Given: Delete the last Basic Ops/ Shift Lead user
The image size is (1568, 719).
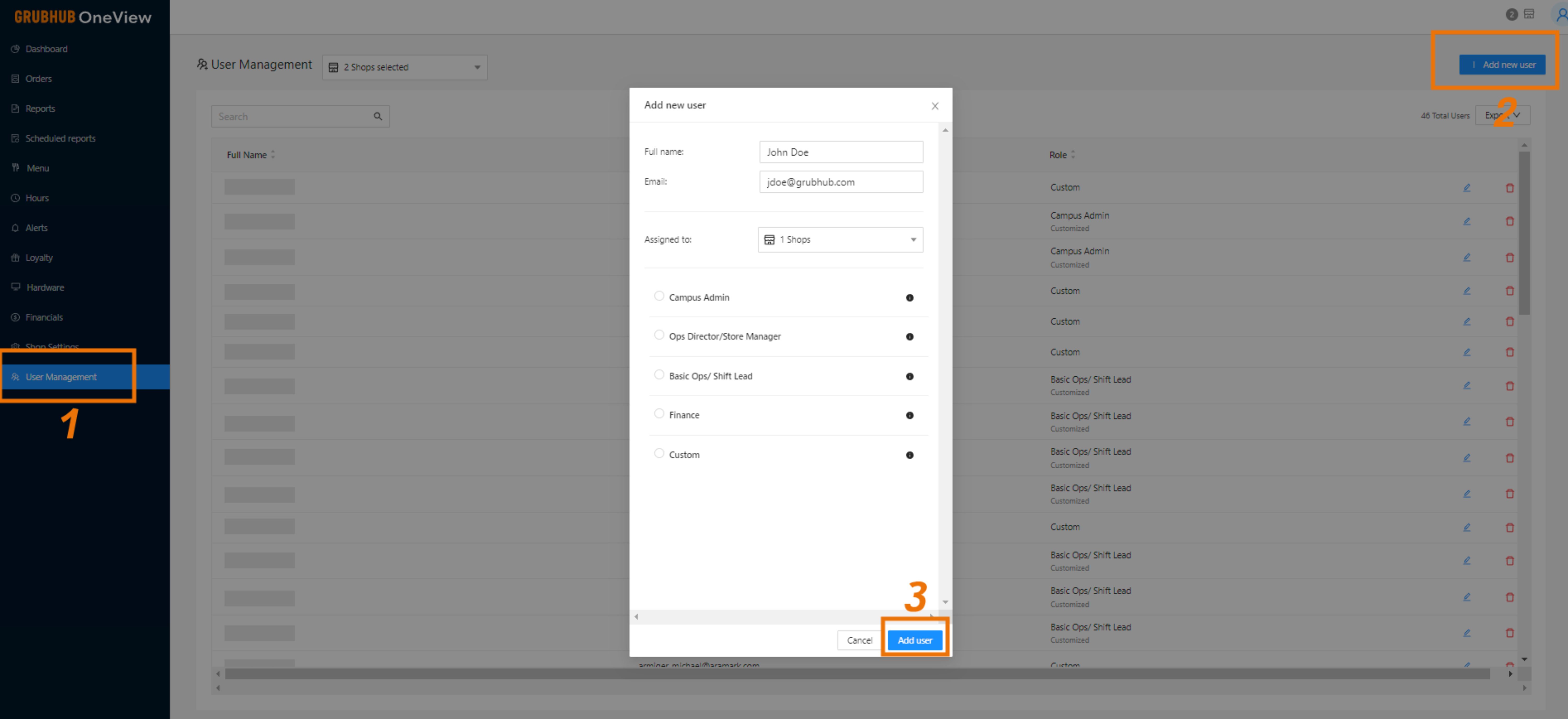Looking at the screenshot, I should click(x=1509, y=632).
